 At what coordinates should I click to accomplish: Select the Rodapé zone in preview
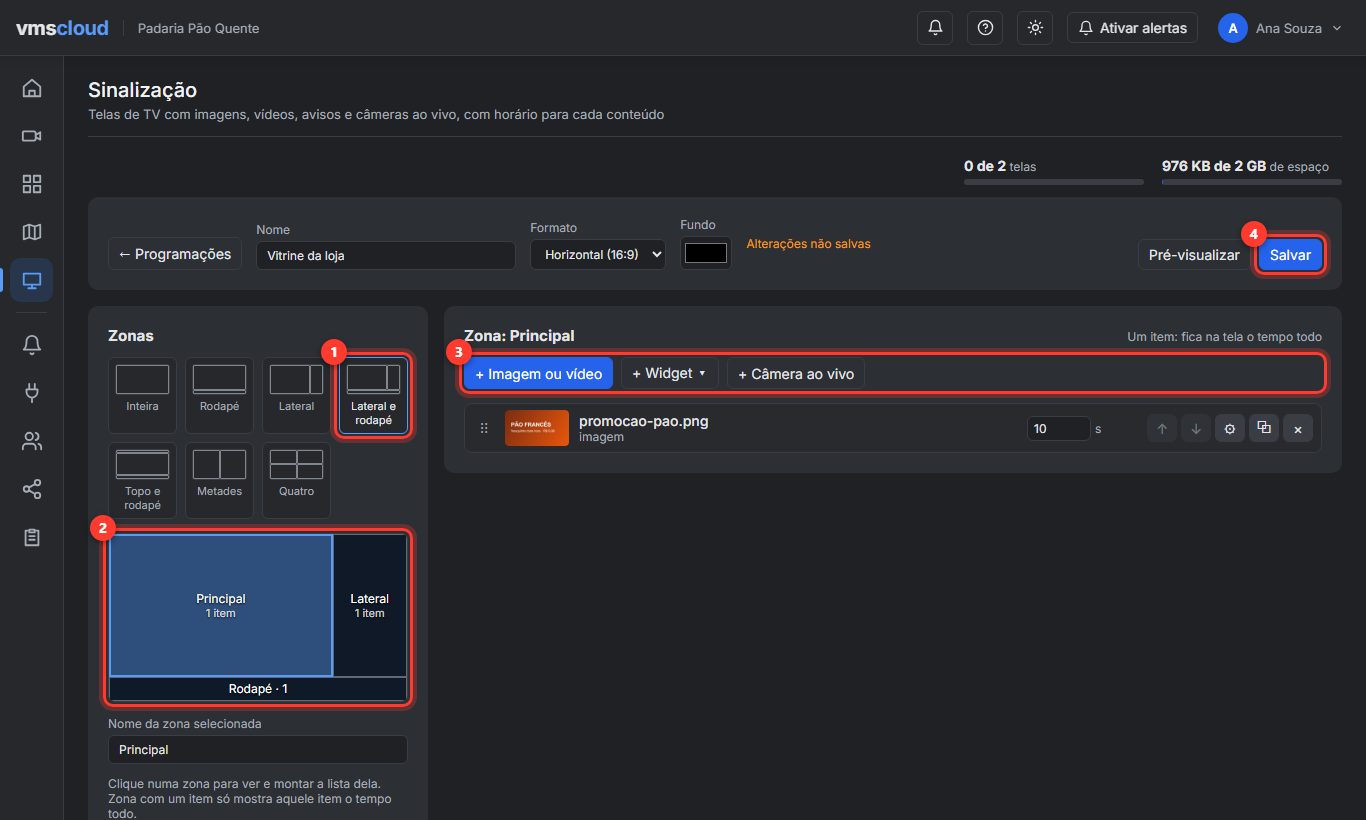[258, 689]
